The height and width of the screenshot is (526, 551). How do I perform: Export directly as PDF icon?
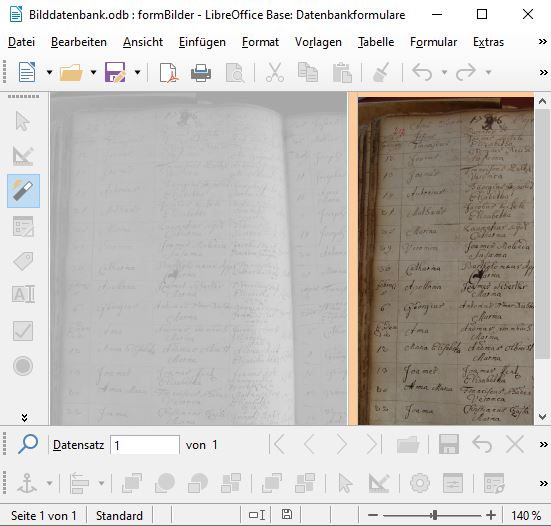tap(169, 73)
